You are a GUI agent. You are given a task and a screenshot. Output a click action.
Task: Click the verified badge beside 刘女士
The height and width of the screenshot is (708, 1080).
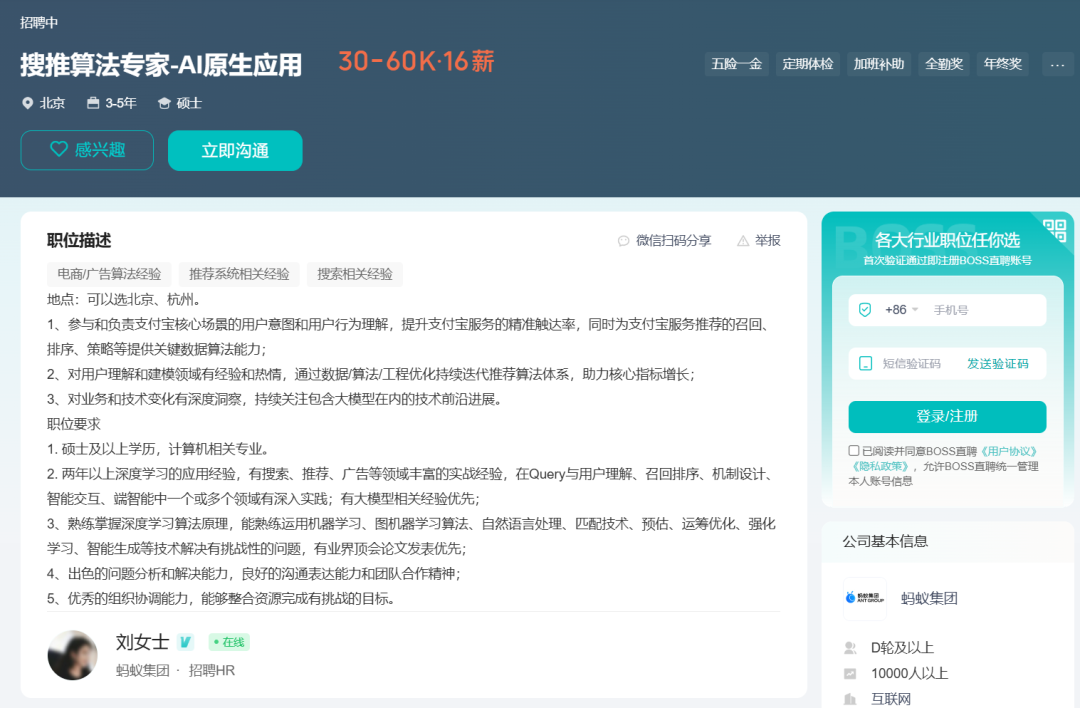[185, 642]
